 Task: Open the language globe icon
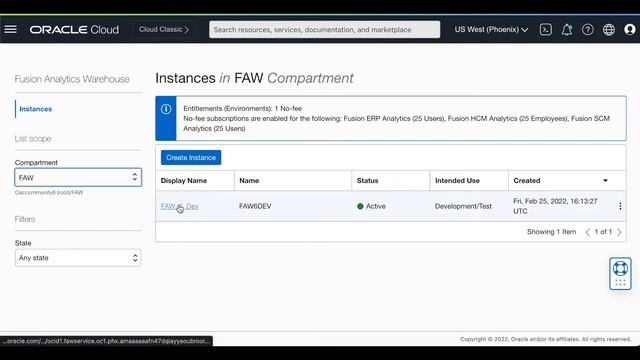click(x=609, y=29)
